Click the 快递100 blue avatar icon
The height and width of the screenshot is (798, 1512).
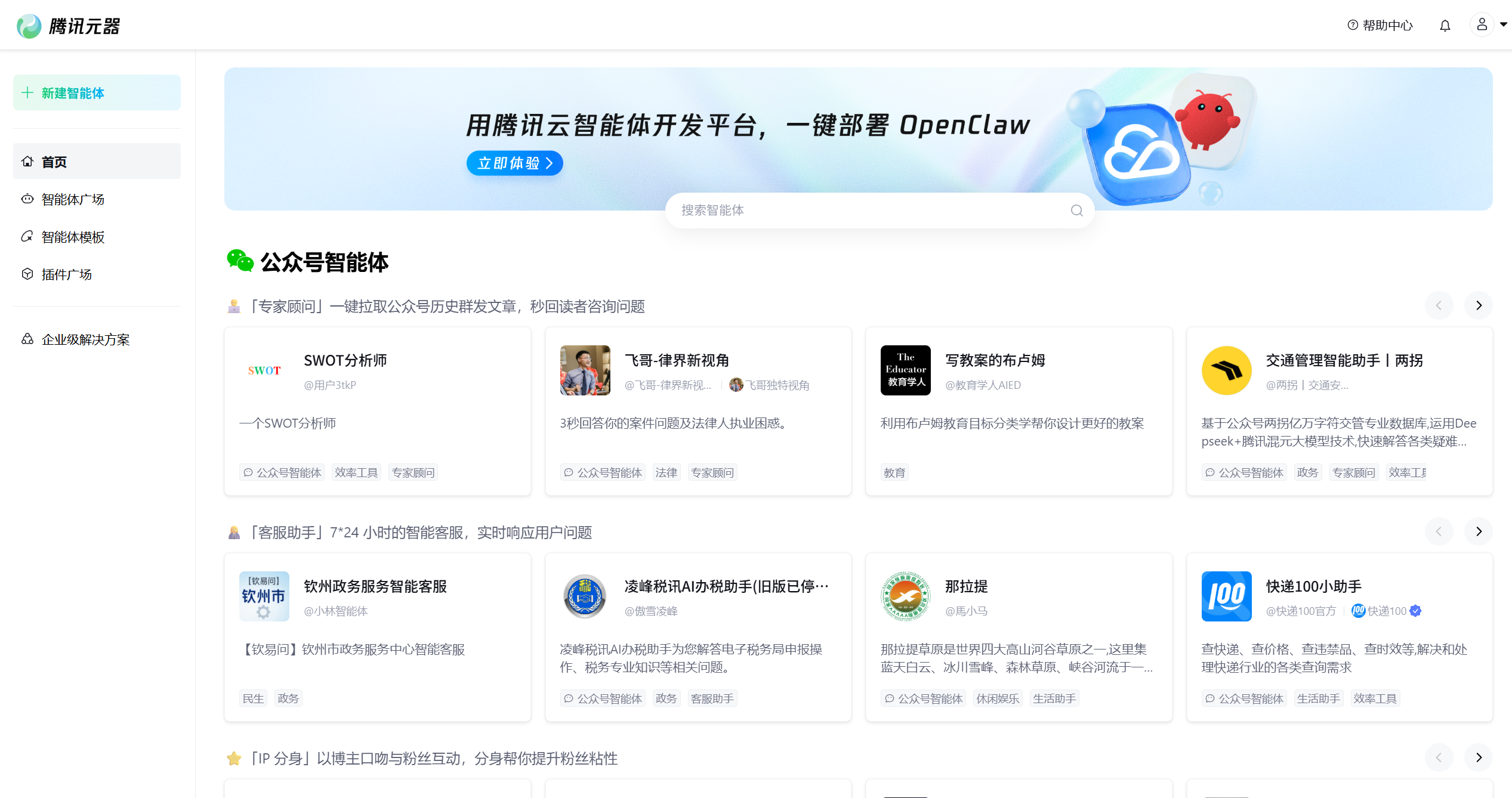(1226, 596)
